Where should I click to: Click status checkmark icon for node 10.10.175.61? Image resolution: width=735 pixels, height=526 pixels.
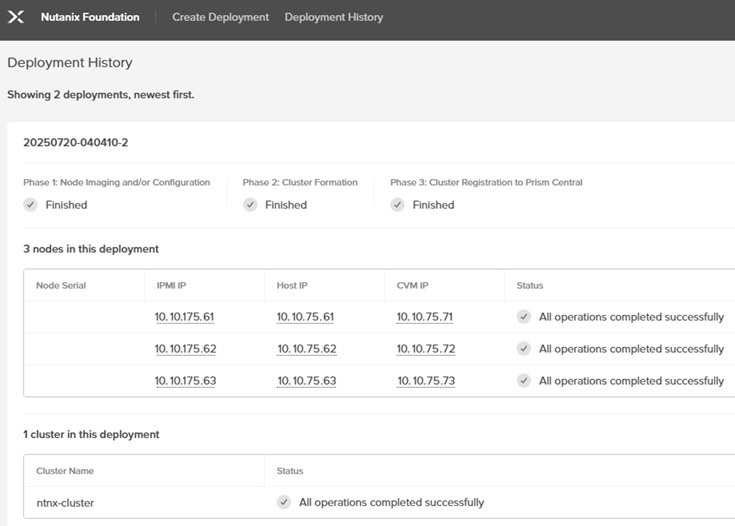click(x=524, y=317)
